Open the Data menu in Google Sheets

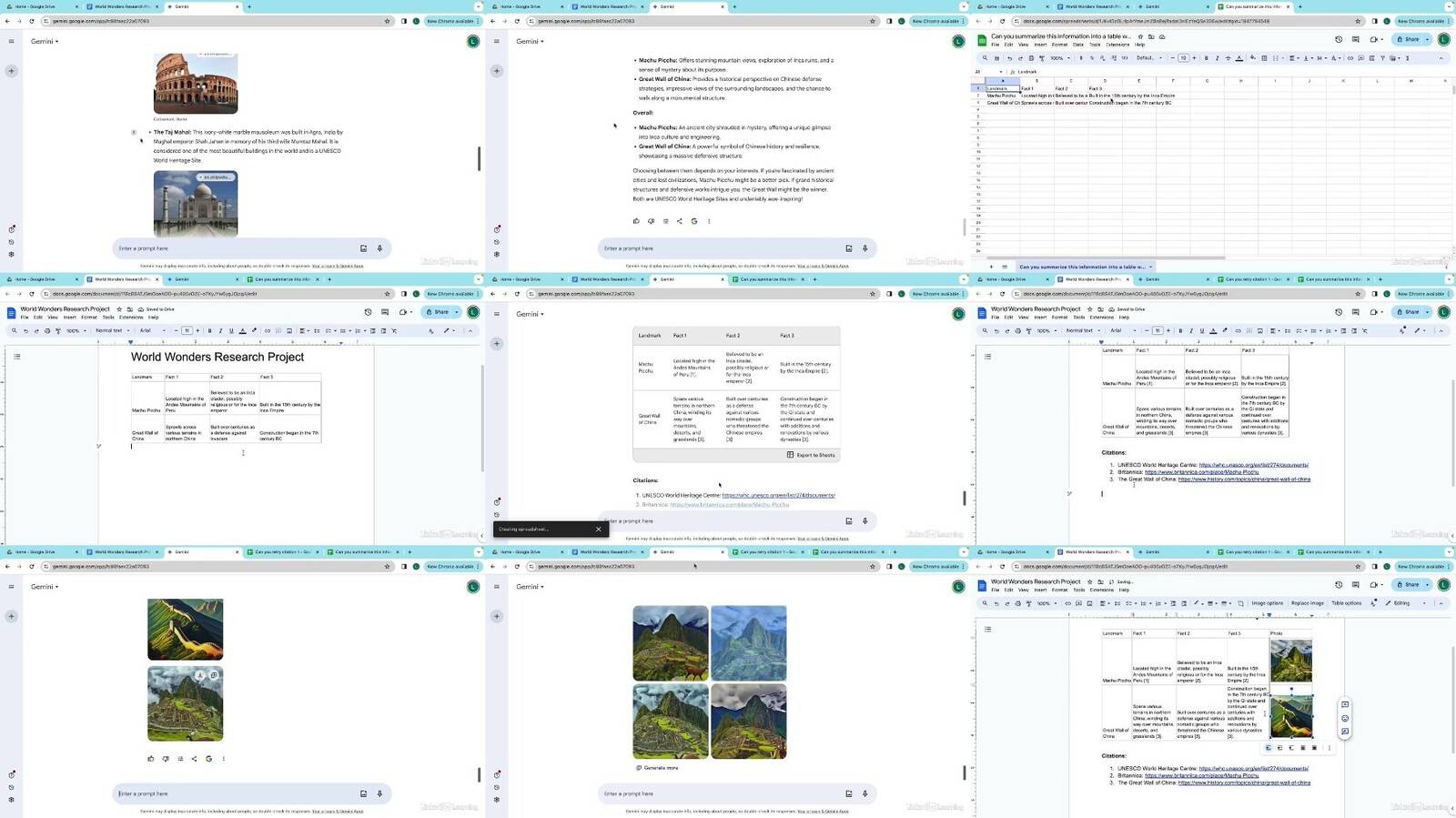tap(1078, 45)
